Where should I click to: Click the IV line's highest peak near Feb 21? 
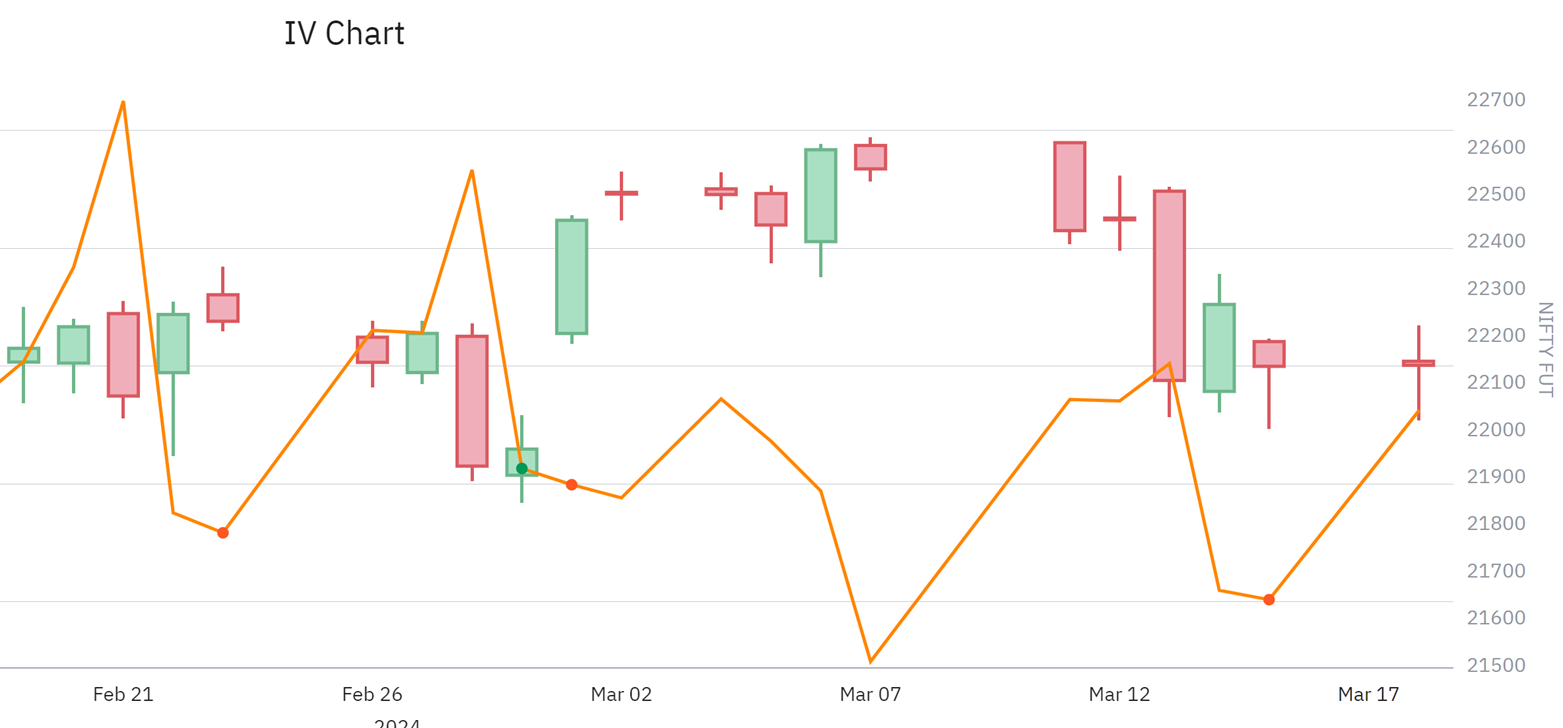pos(123,102)
